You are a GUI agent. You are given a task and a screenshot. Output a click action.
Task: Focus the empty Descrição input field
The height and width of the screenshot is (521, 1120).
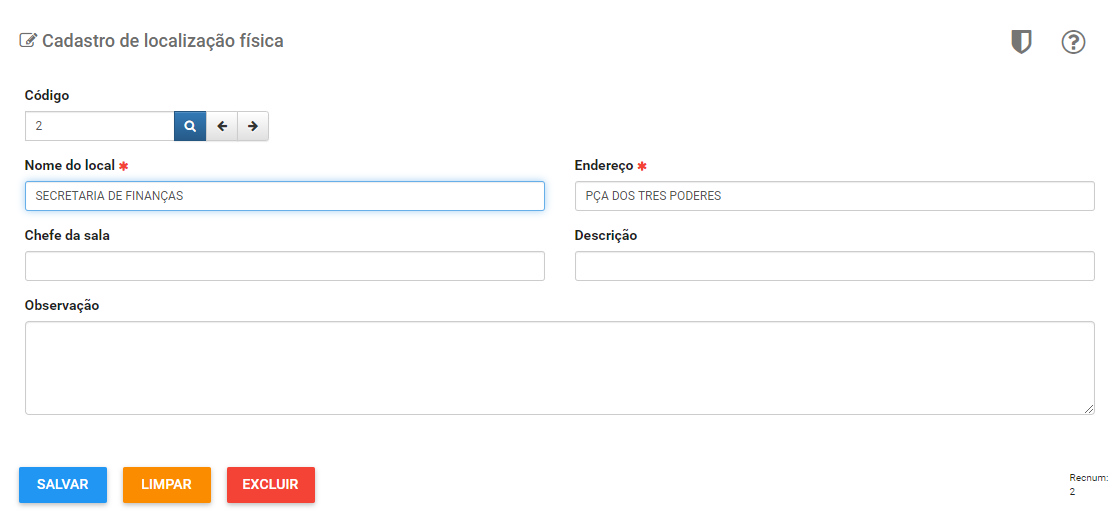click(834, 266)
